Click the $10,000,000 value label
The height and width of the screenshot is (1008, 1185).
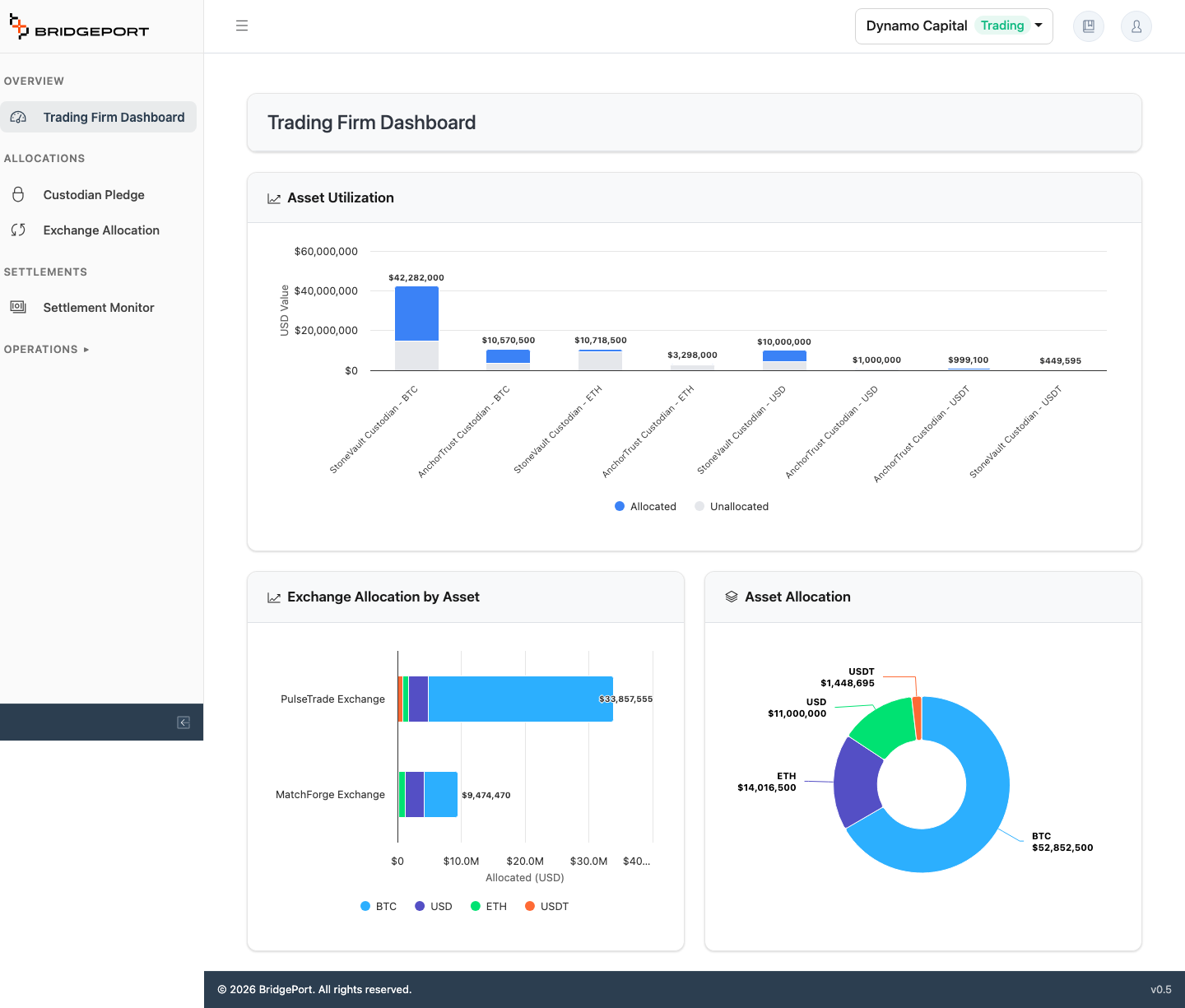pos(784,342)
